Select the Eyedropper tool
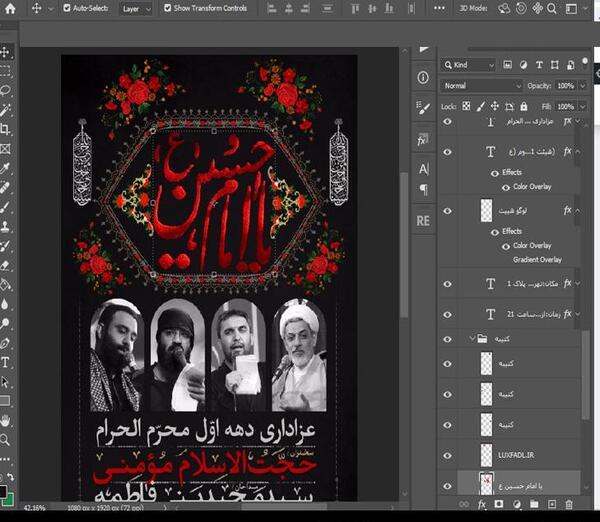The image size is (600, 522). point(5,168)
